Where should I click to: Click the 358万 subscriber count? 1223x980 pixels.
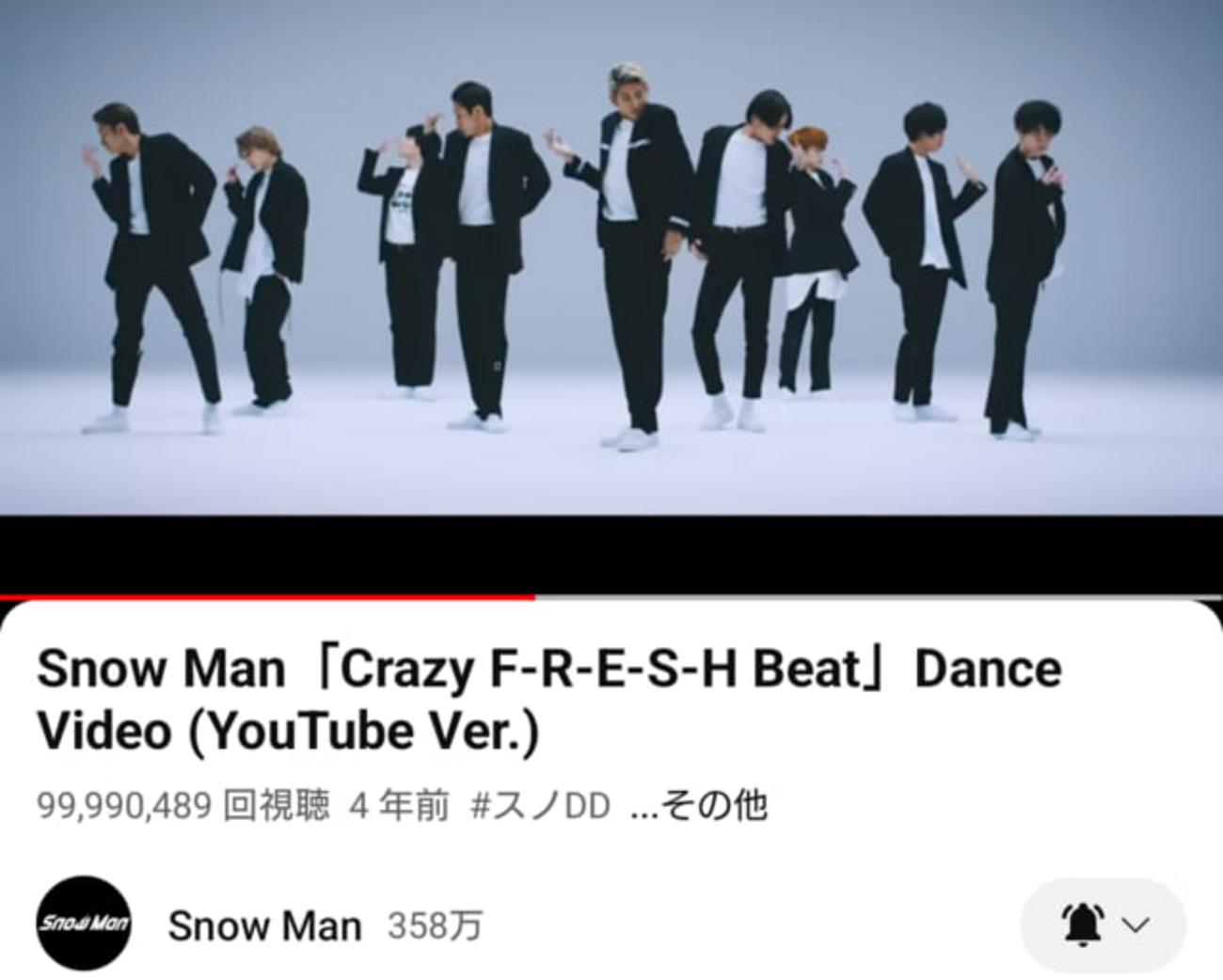tap(435, 926)
